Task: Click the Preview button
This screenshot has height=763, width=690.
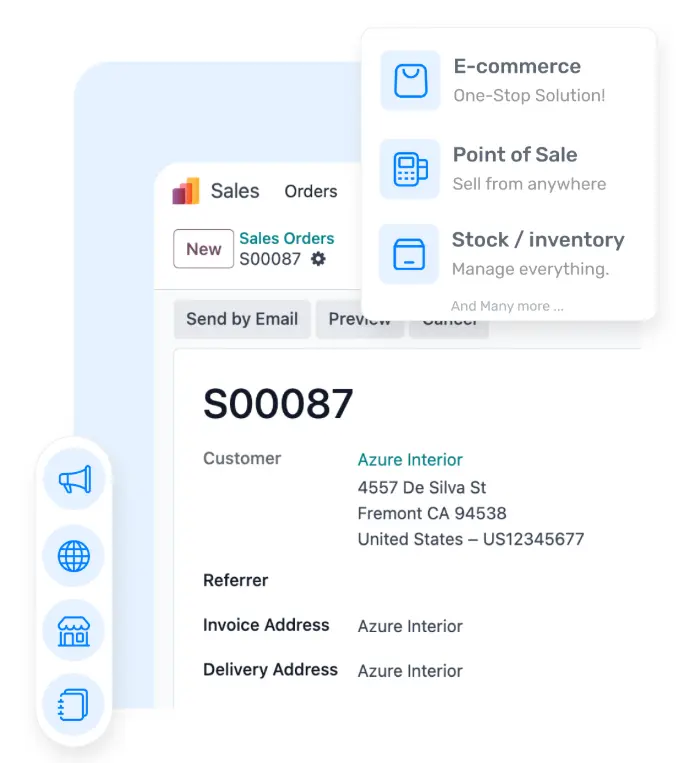Action: coord(360,319)
